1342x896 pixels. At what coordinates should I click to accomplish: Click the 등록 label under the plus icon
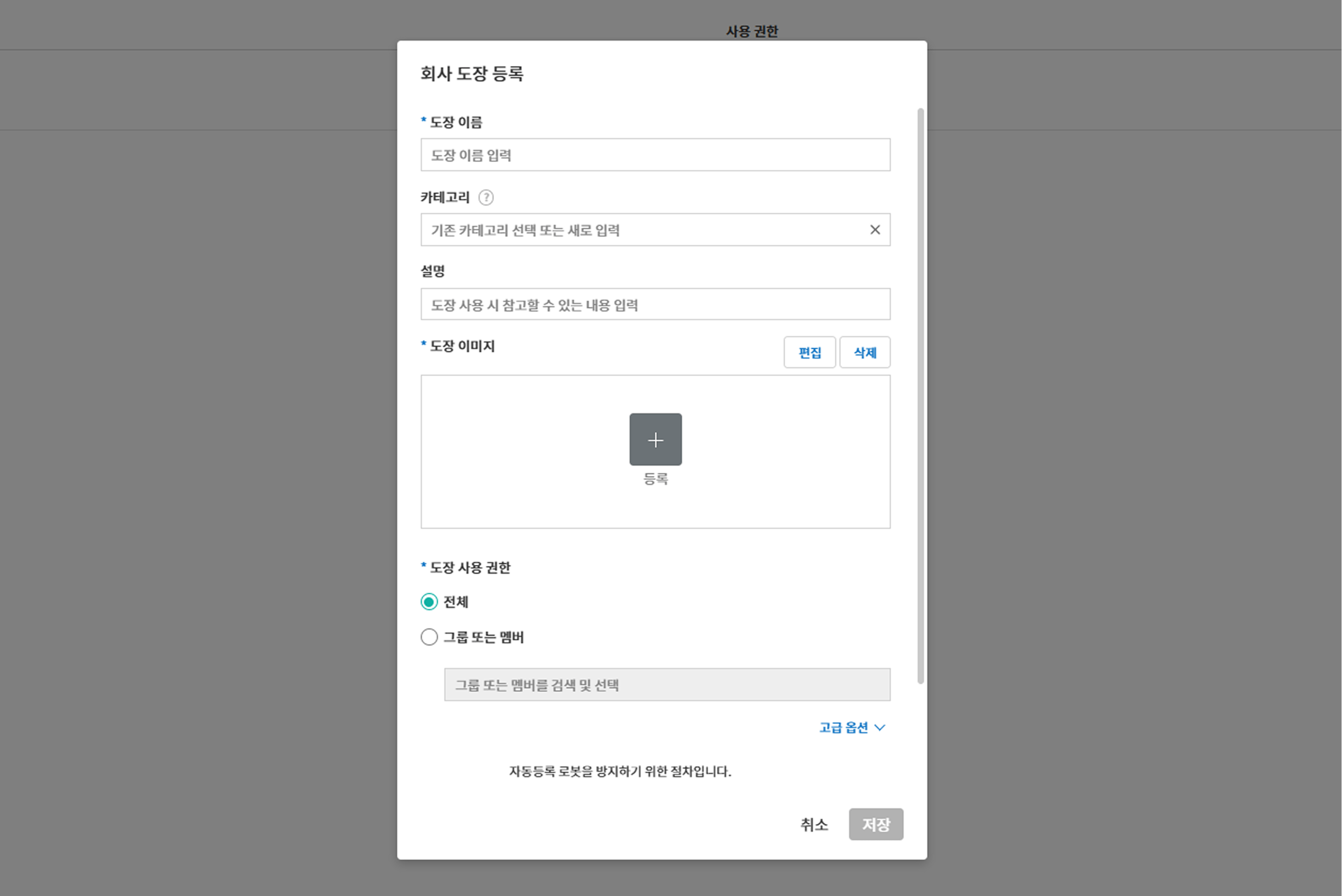(x=655, y=479)
